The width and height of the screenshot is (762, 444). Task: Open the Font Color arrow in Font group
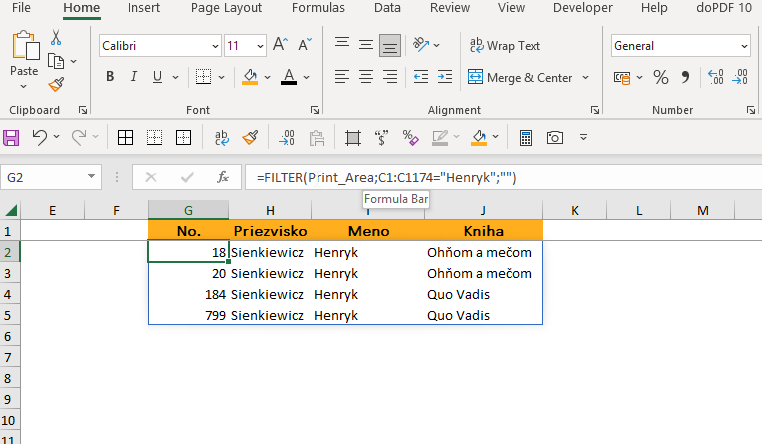pyautogui.click(x=307, y=77)
